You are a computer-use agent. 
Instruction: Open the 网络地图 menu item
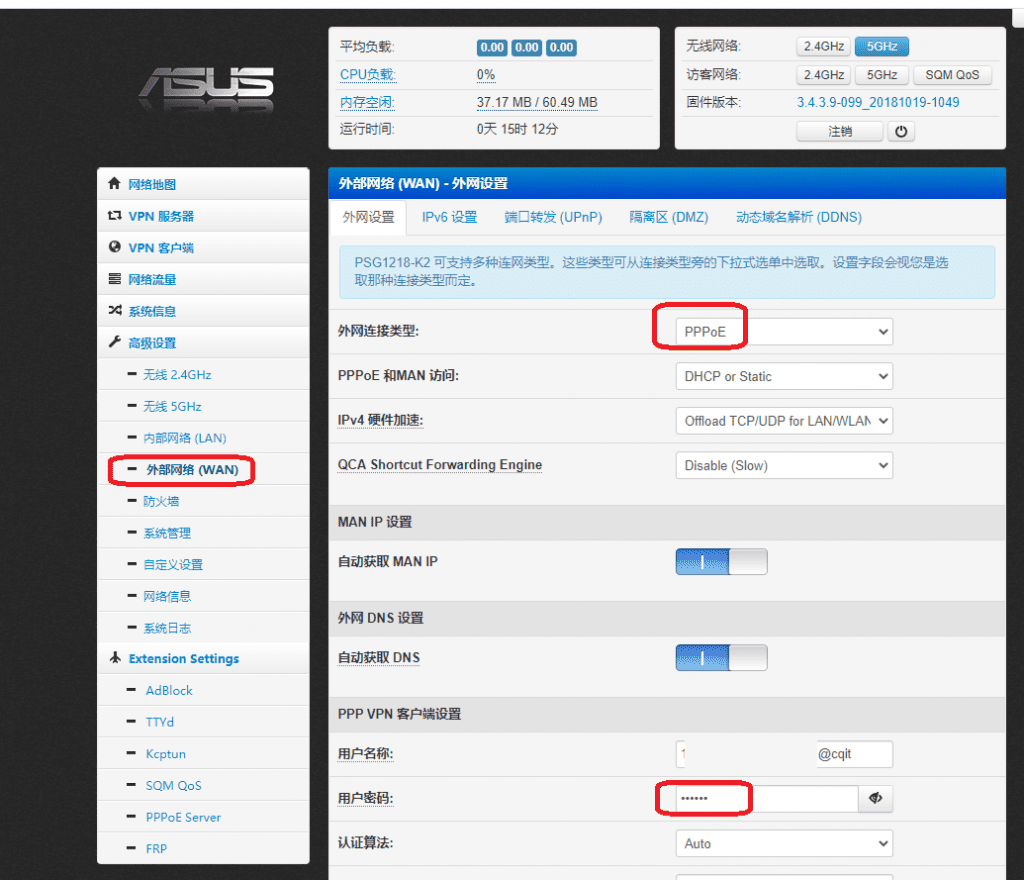(x=203, y=184)
